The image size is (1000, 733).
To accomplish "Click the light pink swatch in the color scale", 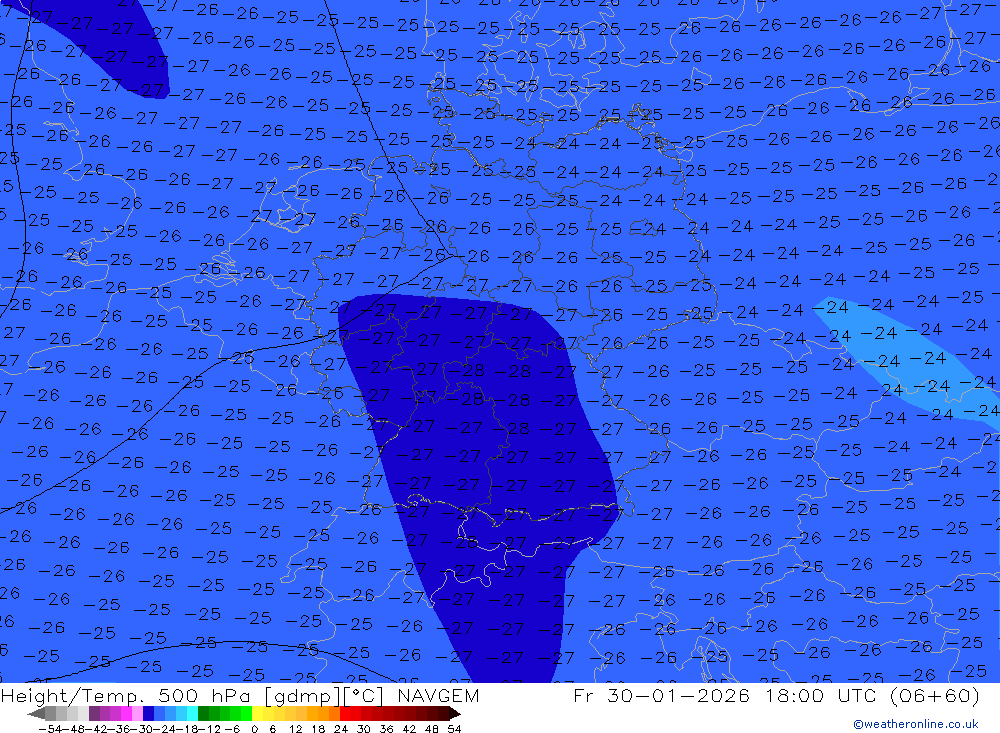I will click(137, 713).
